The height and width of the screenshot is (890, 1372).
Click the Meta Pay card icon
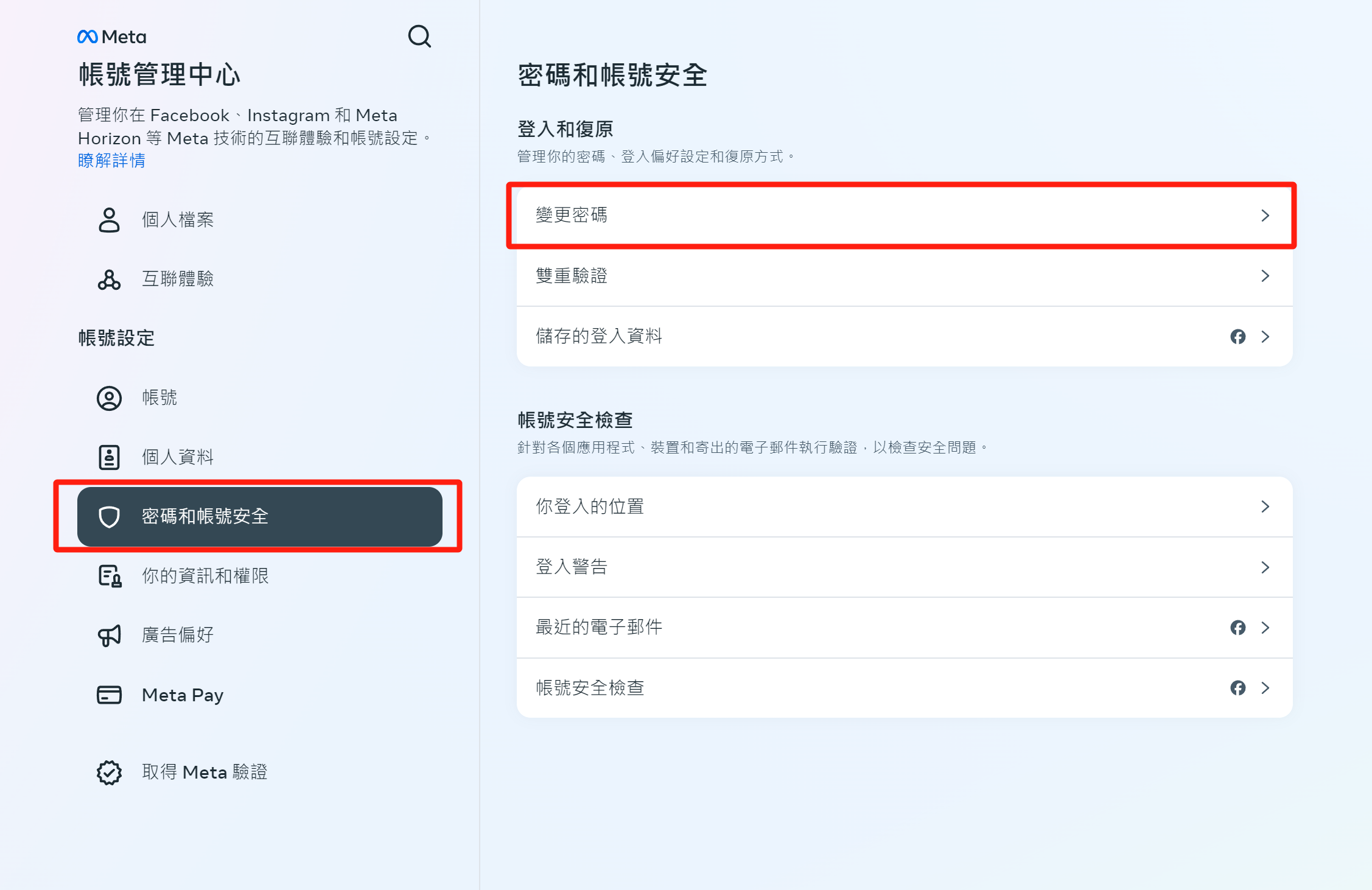[x=109, y=695]
